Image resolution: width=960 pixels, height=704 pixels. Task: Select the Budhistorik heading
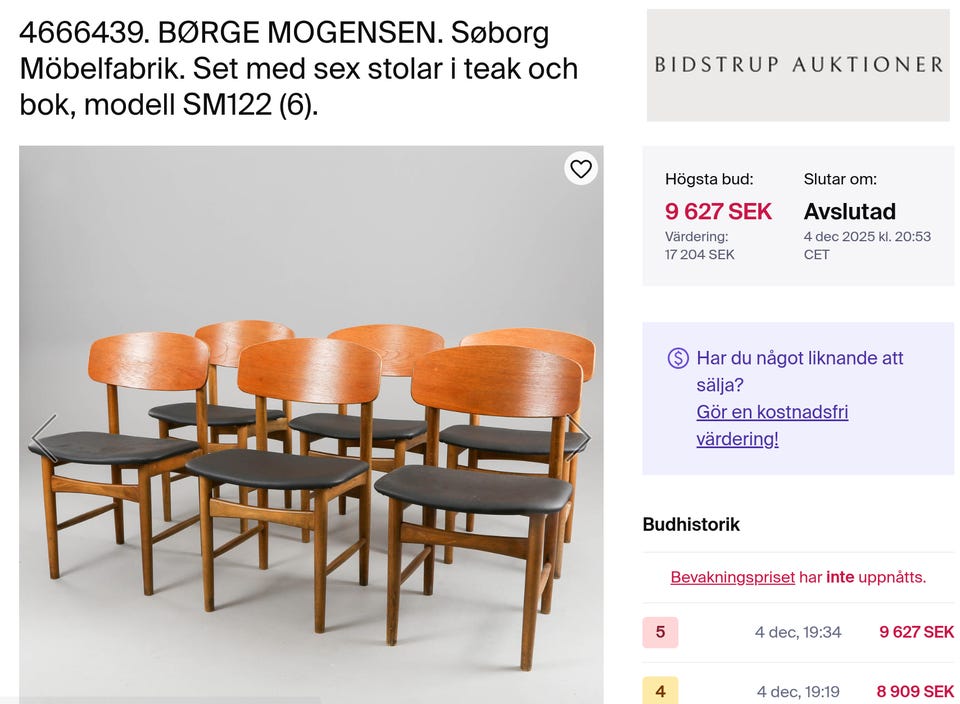pos(690,524)
